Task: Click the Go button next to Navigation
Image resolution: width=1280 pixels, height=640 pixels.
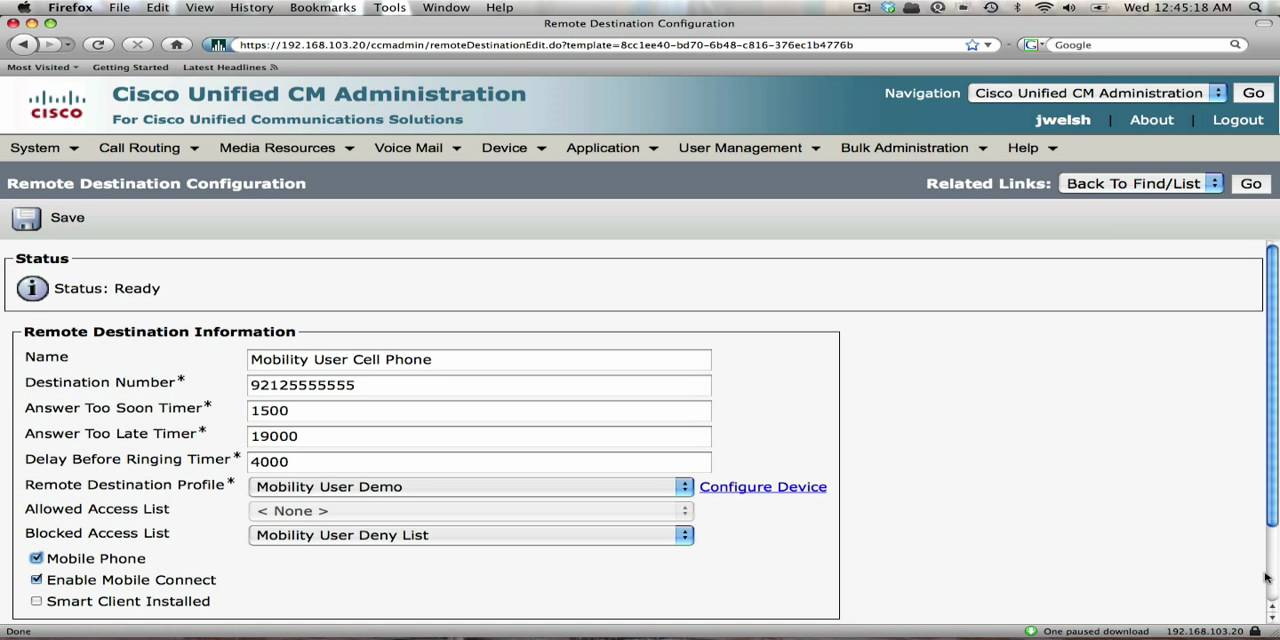Action: 1254,93
